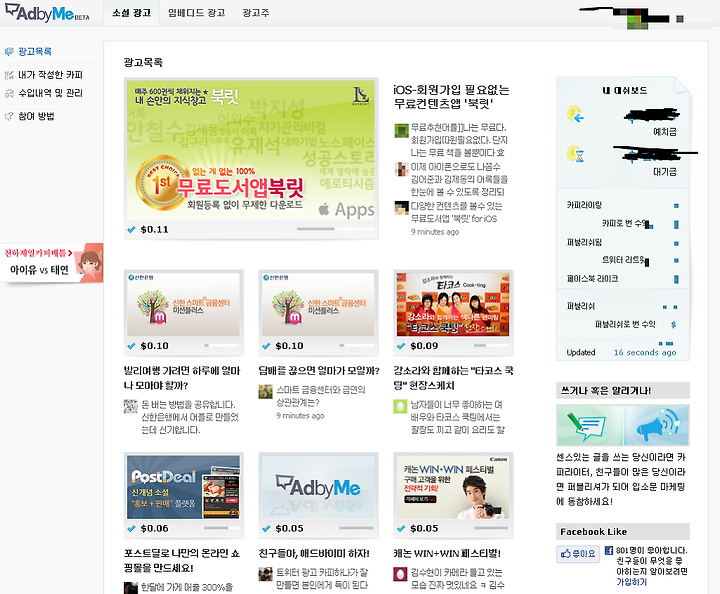Click the blue megaphone icon

(658, 426)
